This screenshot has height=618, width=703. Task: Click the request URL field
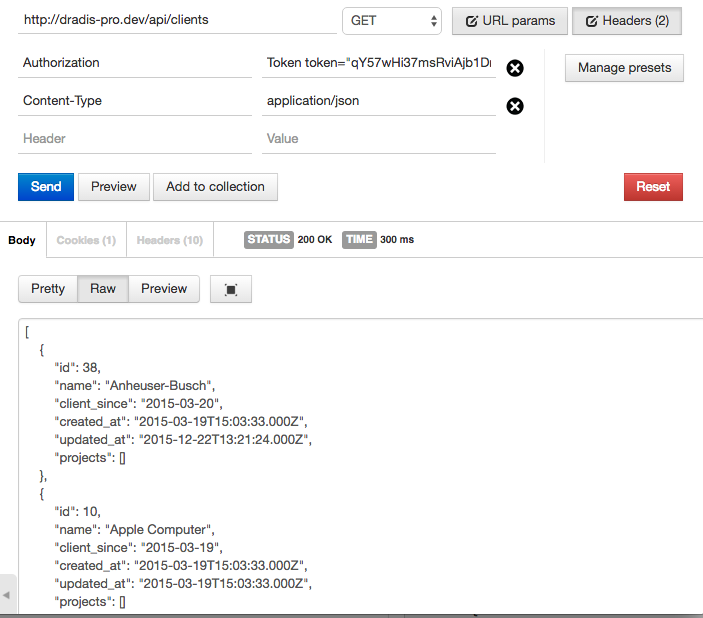(x=177, y=20)
